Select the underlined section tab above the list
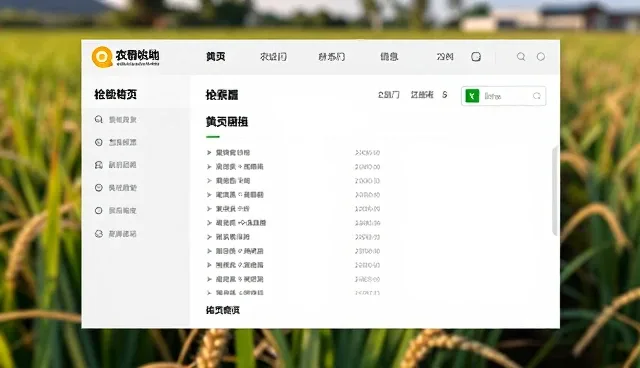This screenshot has width=640, height=368. [x=227, y=122]
